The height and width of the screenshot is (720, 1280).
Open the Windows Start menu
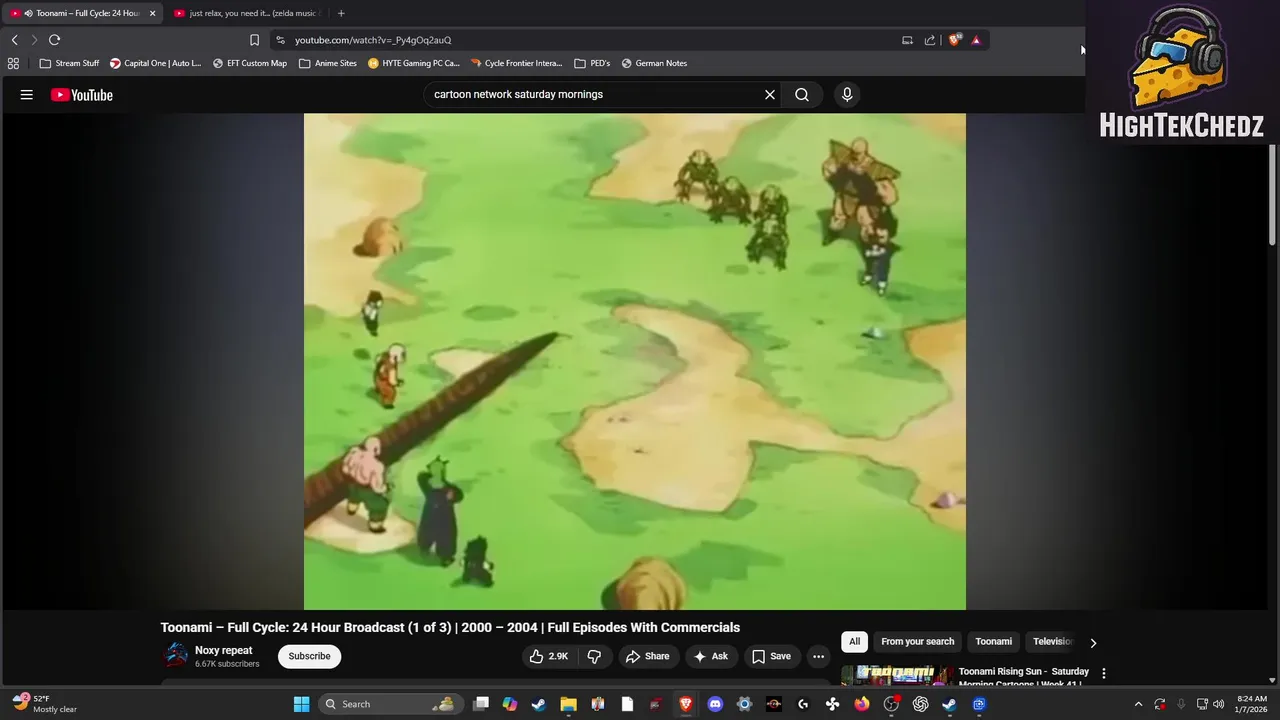301,704
